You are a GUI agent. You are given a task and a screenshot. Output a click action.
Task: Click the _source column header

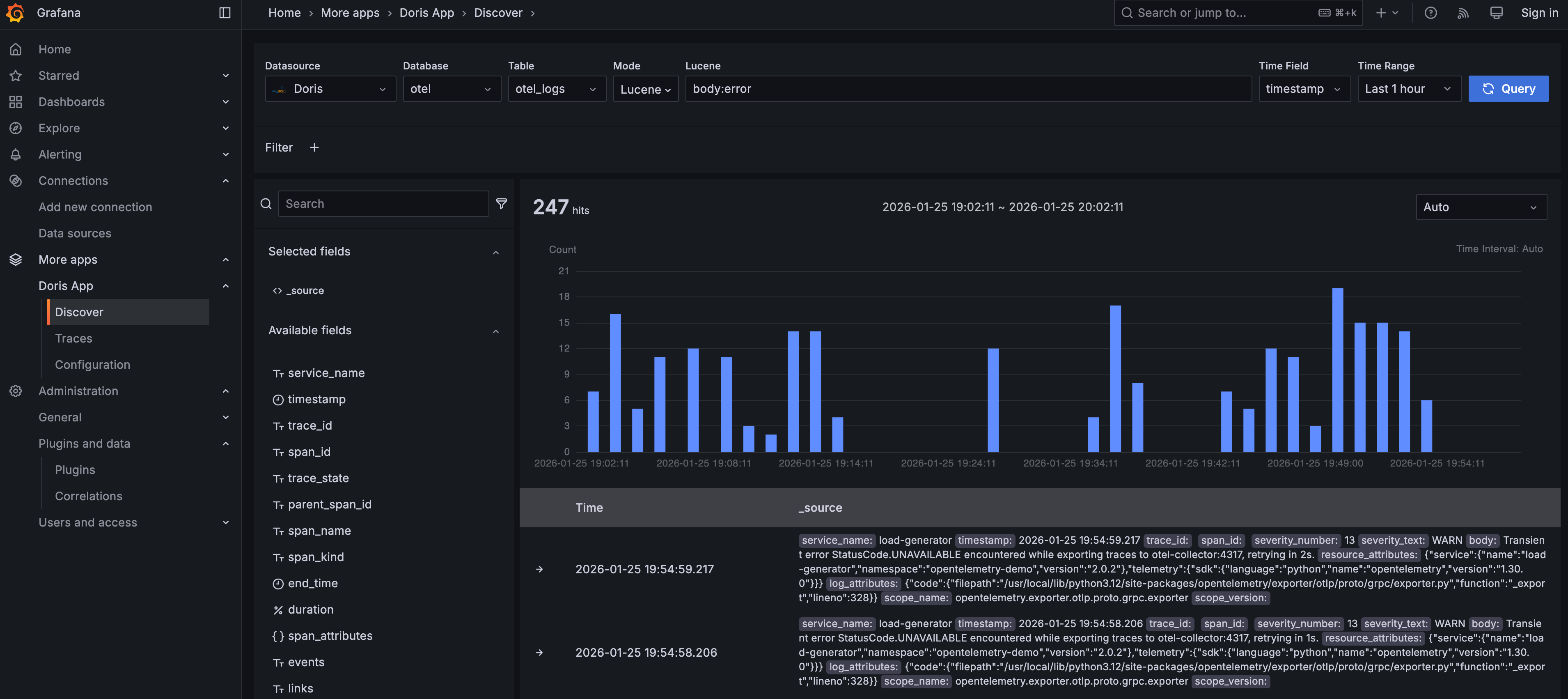[821, 508]
